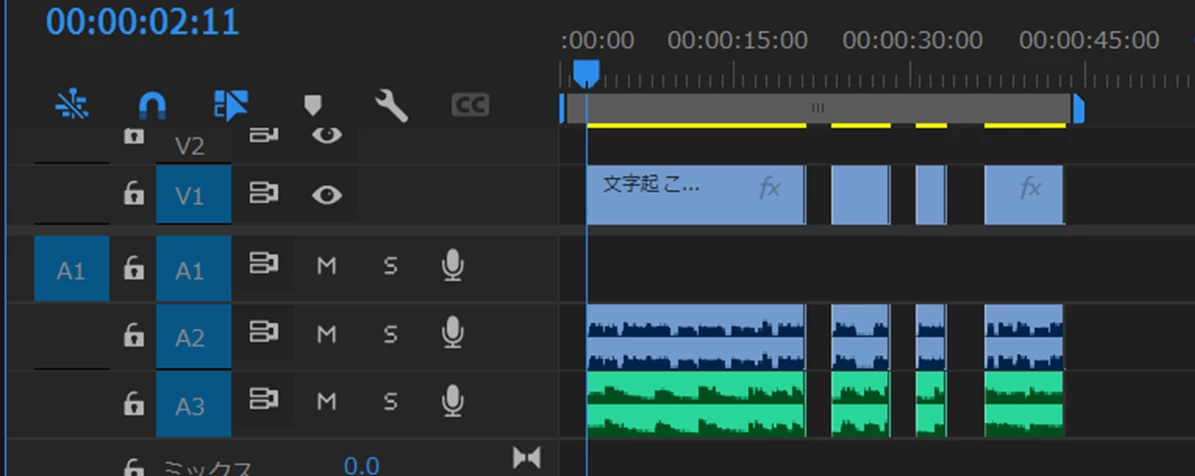Viewport: 1195px width, 476px height.
Task: Toggle sync lock on A3 track
Action: [x=264, y=398]
